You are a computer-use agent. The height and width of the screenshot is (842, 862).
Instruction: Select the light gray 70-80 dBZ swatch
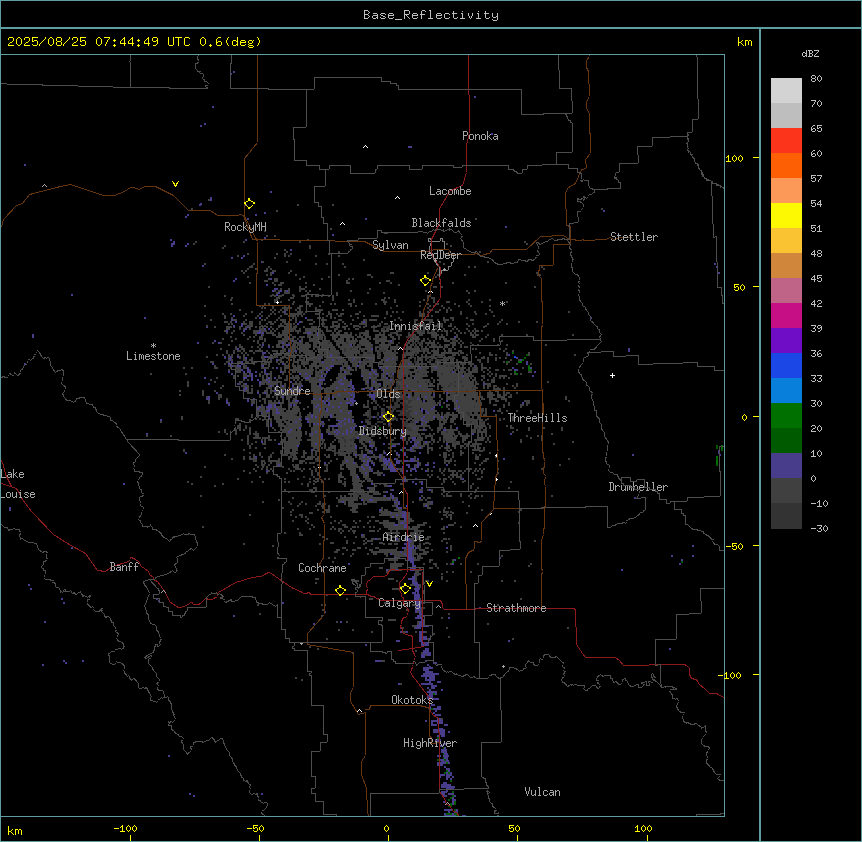(786, 90)
